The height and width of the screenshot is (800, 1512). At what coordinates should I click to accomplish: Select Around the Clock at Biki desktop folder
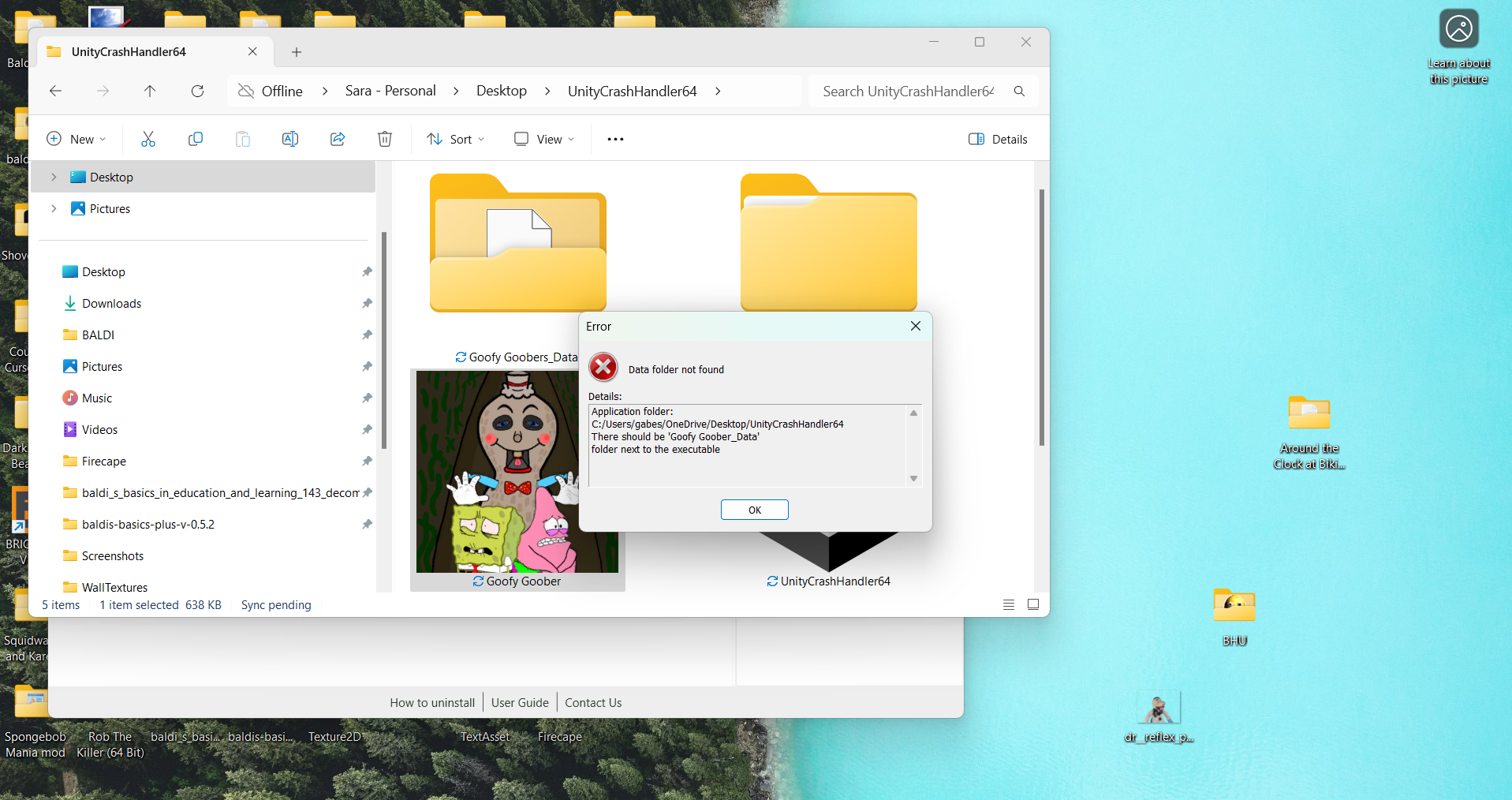click(1309, 432)
